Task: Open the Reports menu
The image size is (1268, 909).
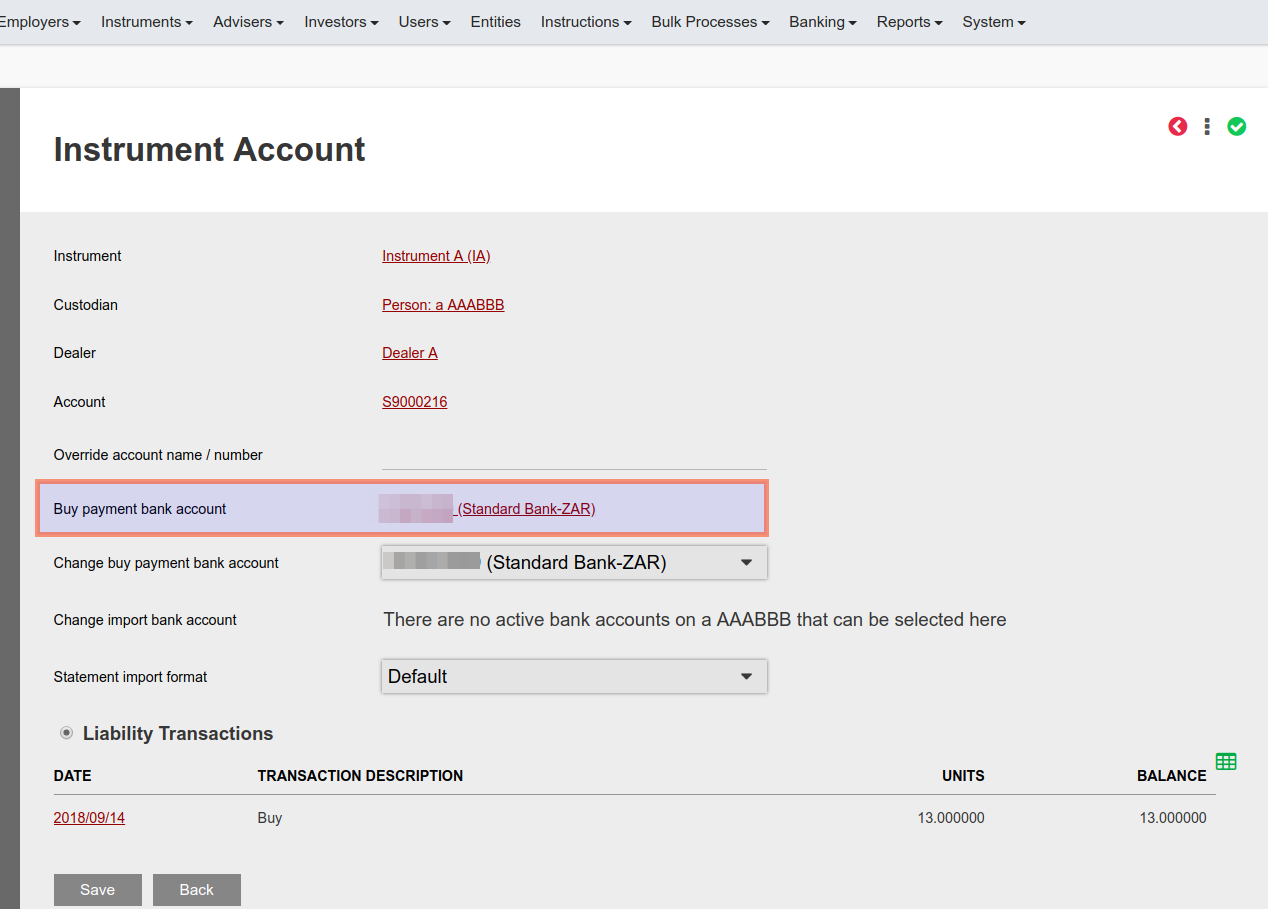Action: (x=910, y=22)
